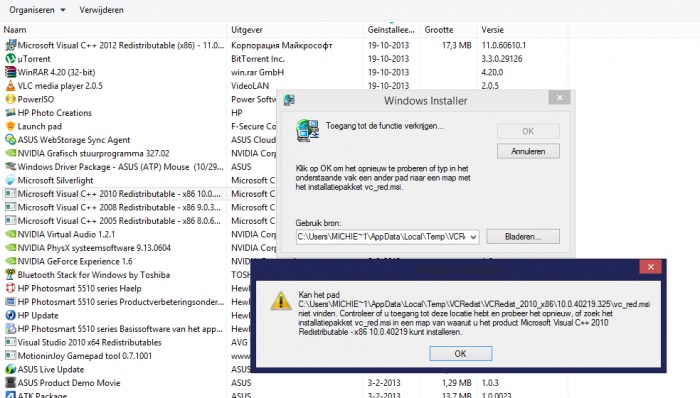Click the WinRAR 4.20 program icon
The width and height of the screenshot is (700, 398).
pos(10,72)
